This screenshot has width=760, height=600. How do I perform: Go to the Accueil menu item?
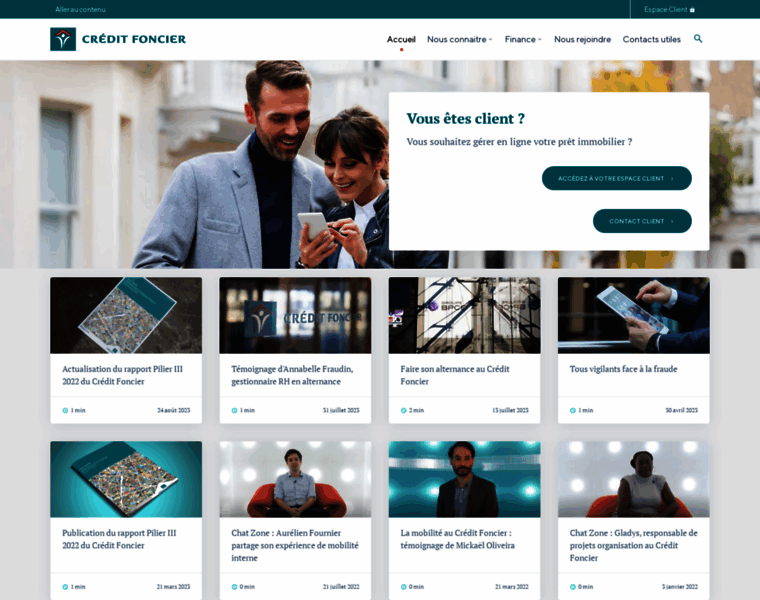tap(401, 39)
